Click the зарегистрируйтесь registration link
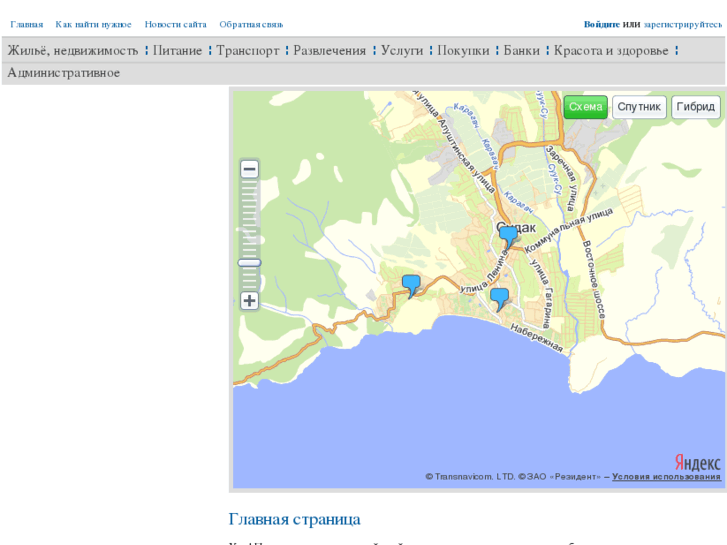 pyautogui.click(x=682, y=25)
